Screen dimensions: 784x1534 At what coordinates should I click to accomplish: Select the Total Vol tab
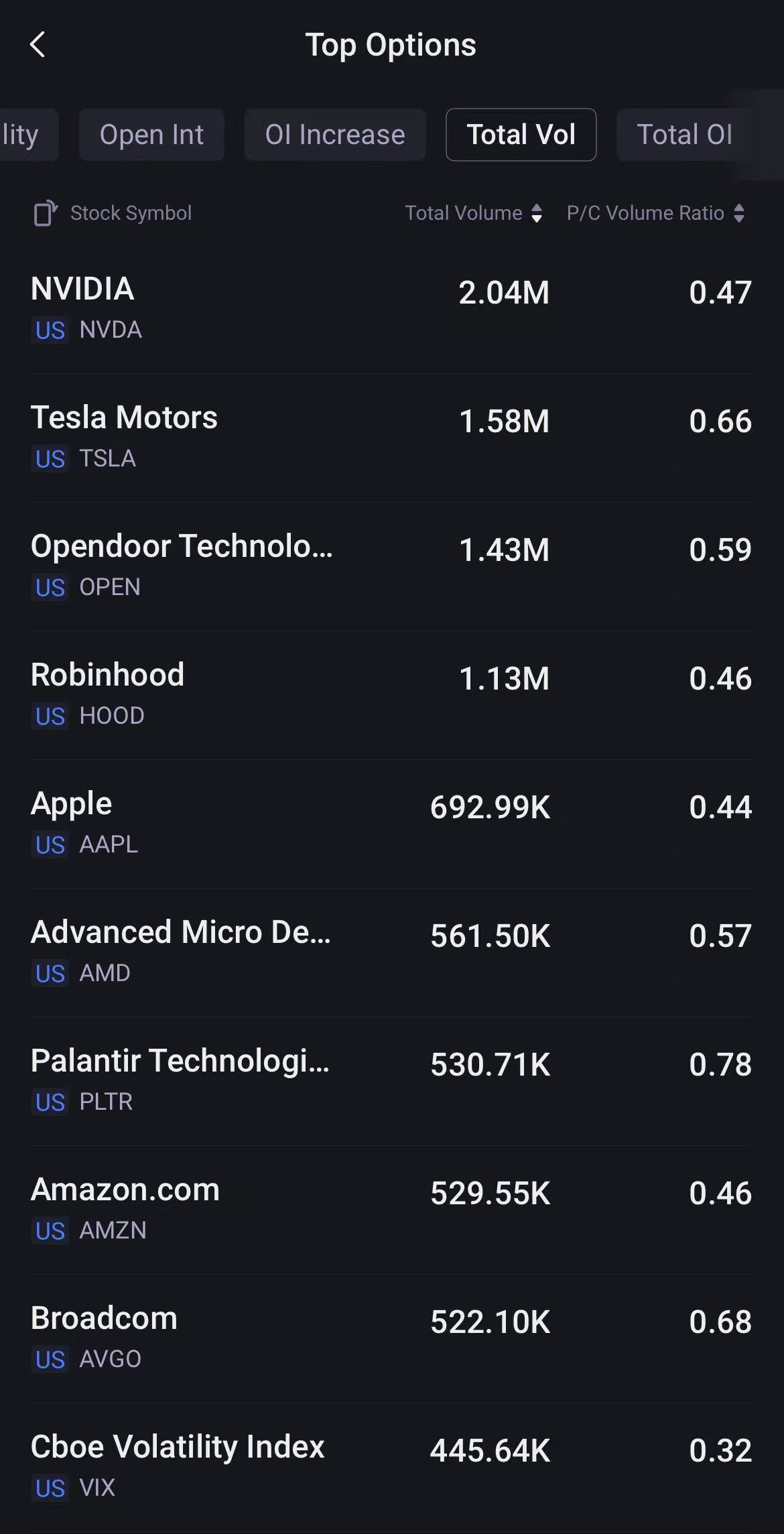tap(521, 135)
